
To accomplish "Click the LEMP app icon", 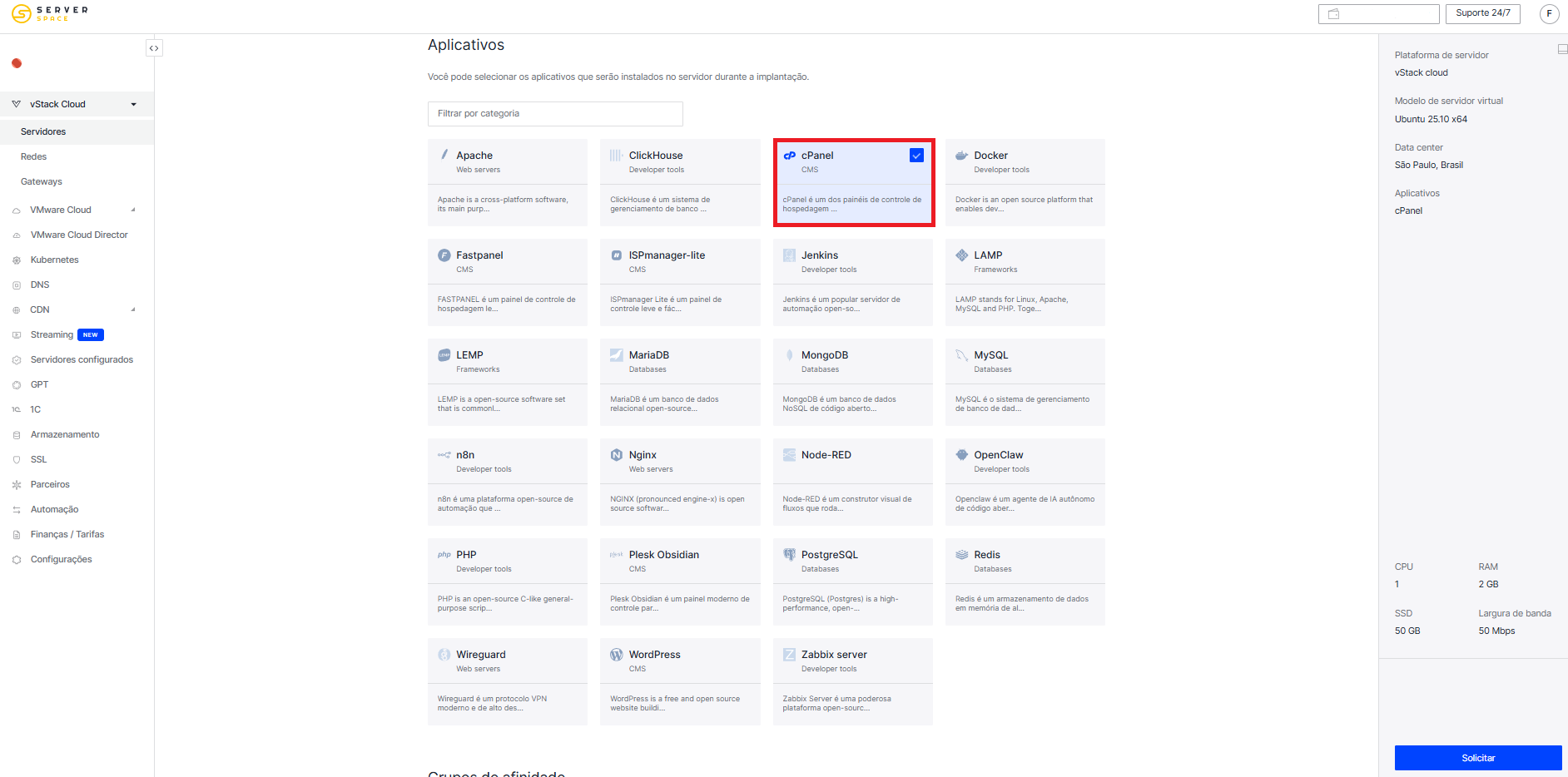I will click(x=444, y=354).
